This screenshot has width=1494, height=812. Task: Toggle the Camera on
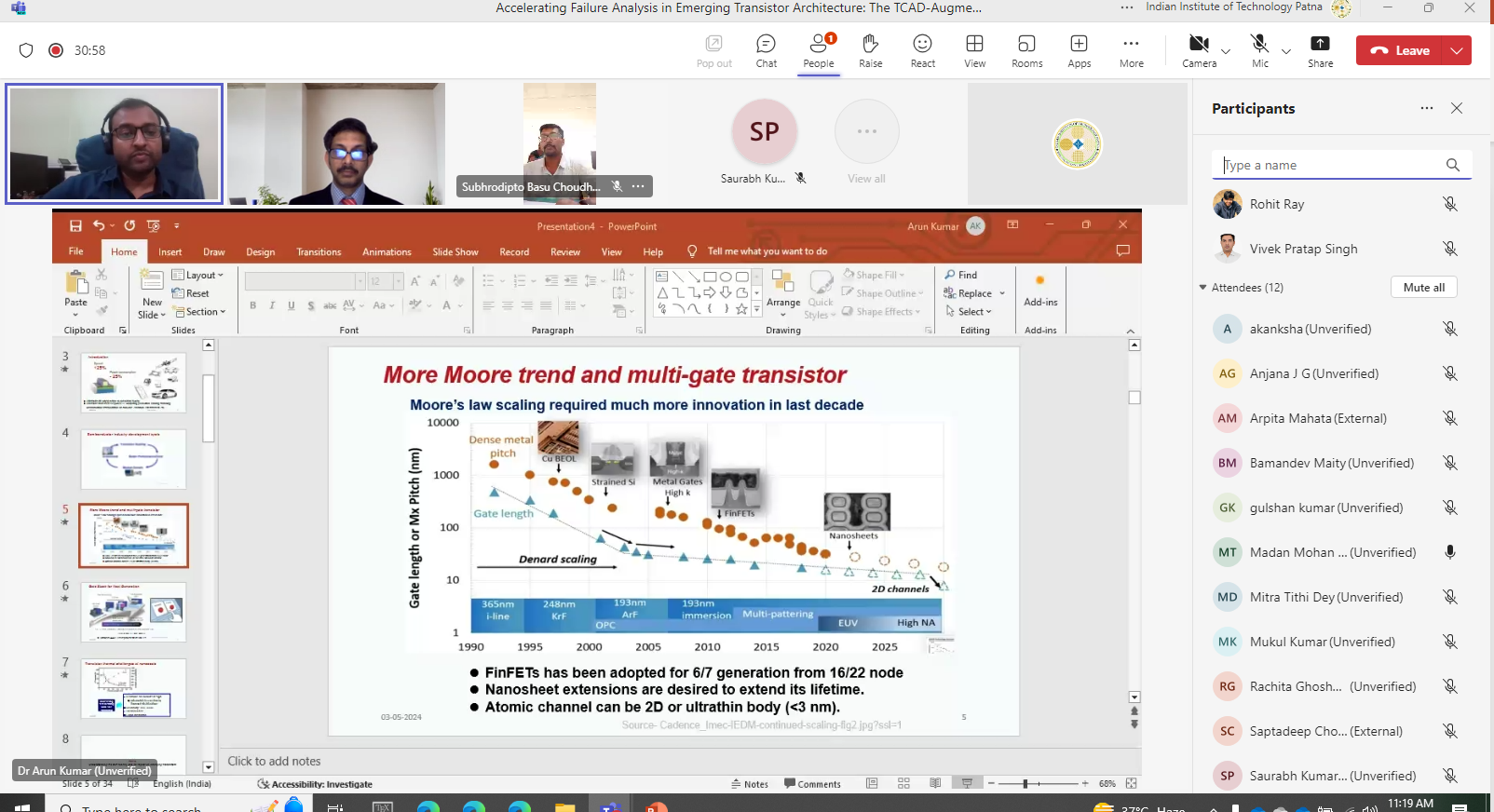coord(1199,50)
